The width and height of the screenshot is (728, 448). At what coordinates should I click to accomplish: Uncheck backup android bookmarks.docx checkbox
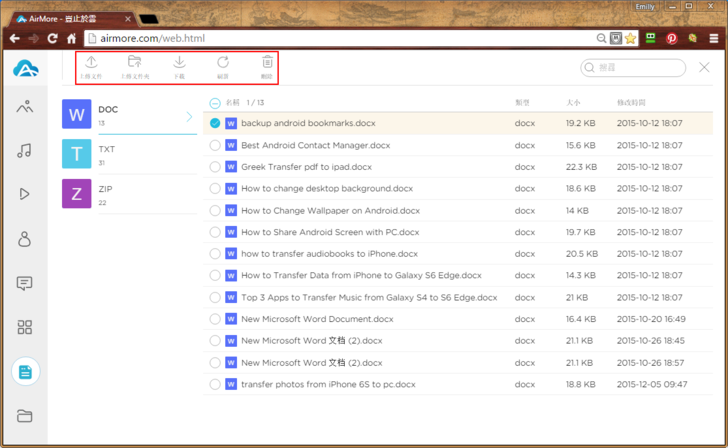point(215,123)
